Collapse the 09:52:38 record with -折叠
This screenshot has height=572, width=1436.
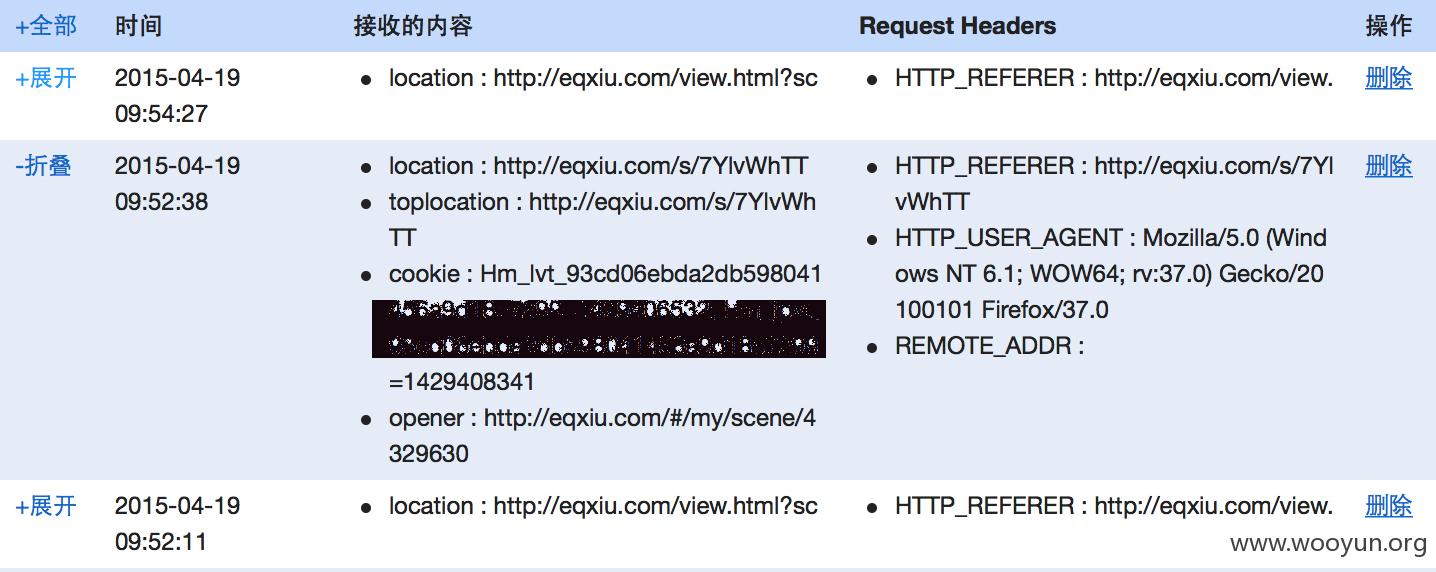(43, 166)
